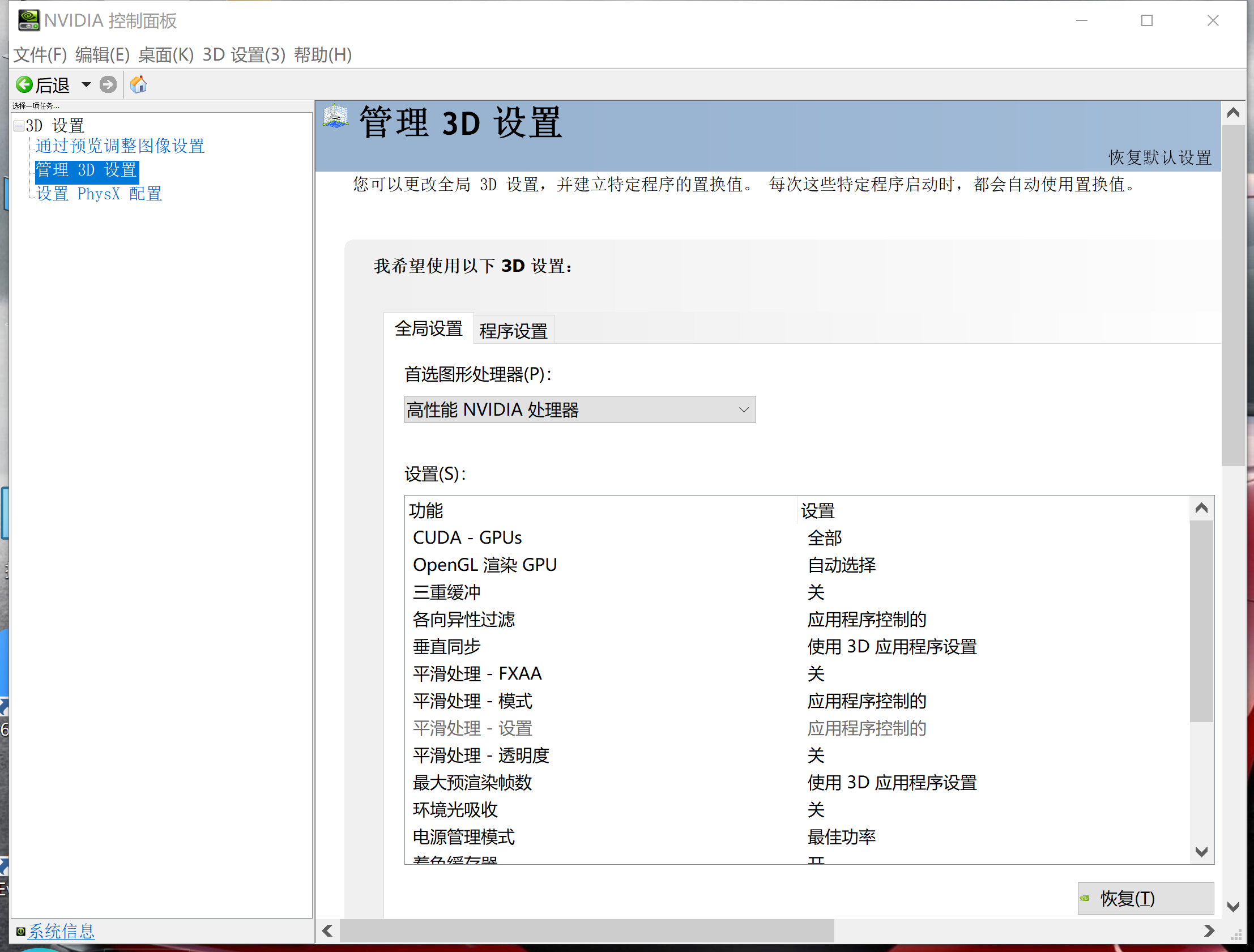The width and height of the screenshot is (1254, 952).
Task: Select the 各向异性过滤 setting row
Action: (796, 619)
